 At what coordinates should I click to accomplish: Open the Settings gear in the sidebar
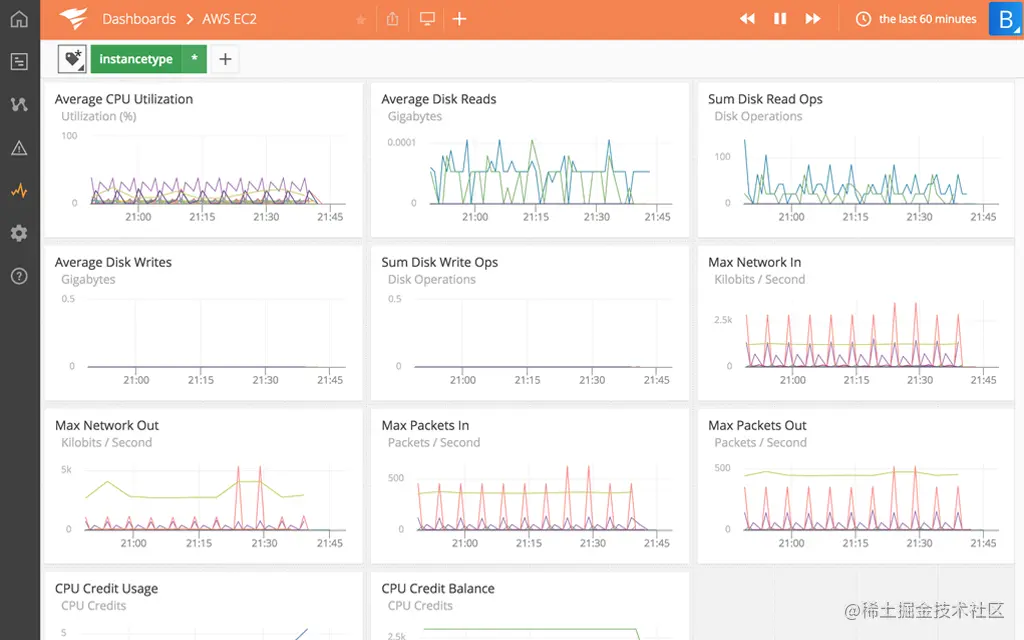tap(18, 233)
